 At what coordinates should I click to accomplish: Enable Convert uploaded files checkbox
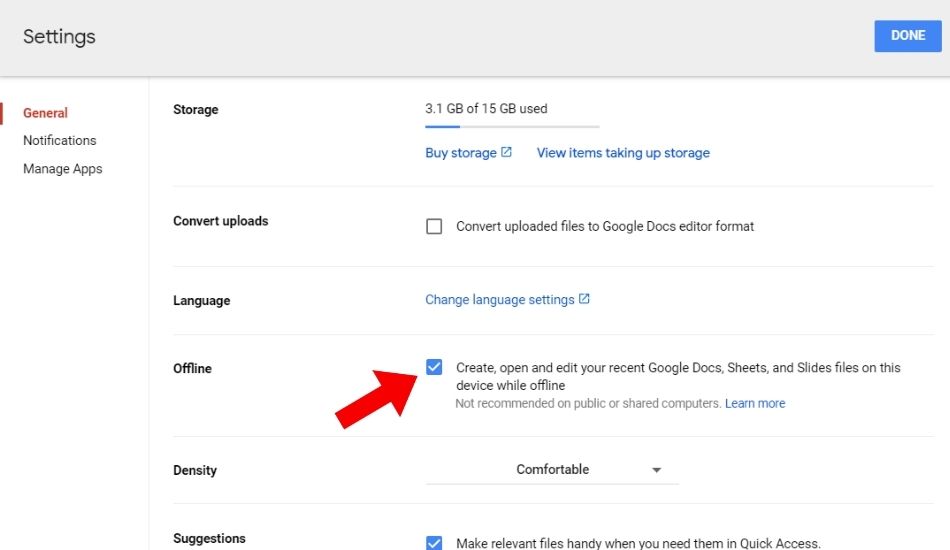coord(434,227)
